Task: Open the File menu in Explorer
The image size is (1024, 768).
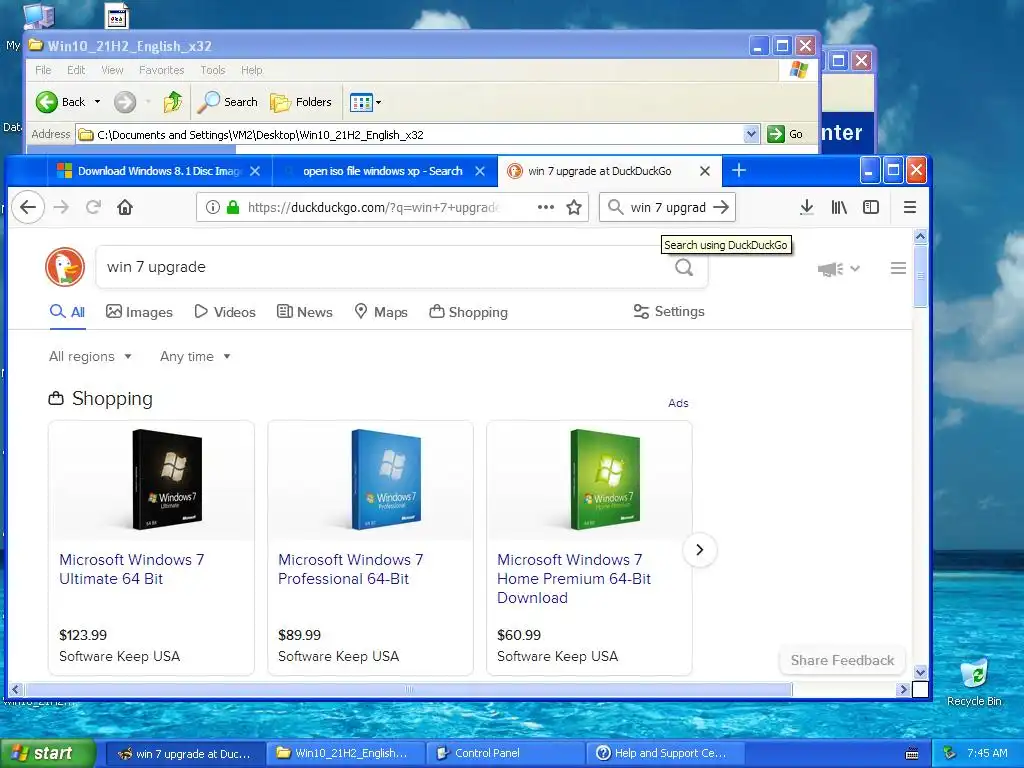Action: click(x=43, y=70)
